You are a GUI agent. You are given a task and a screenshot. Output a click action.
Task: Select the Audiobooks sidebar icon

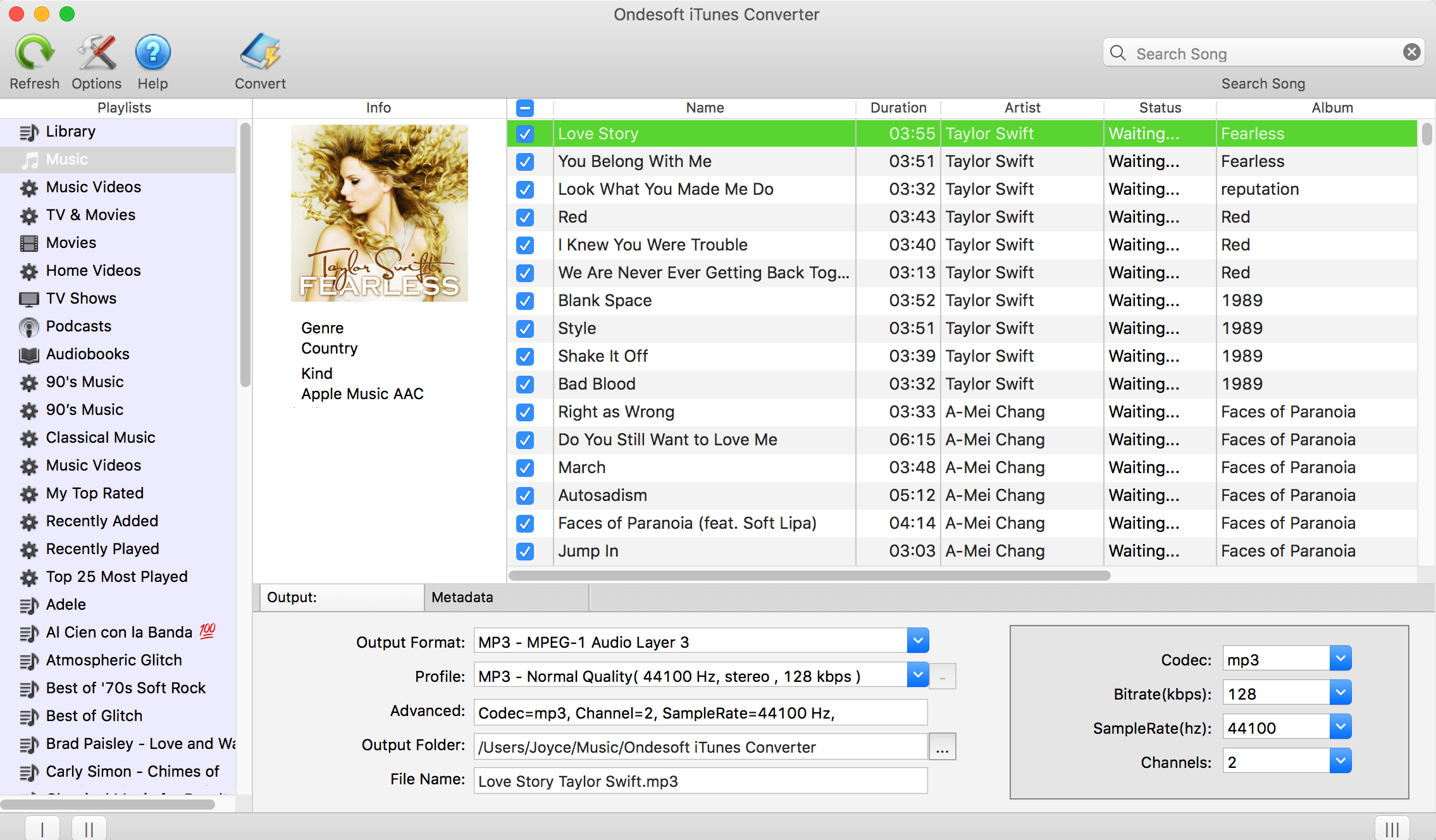click(30, 353)
